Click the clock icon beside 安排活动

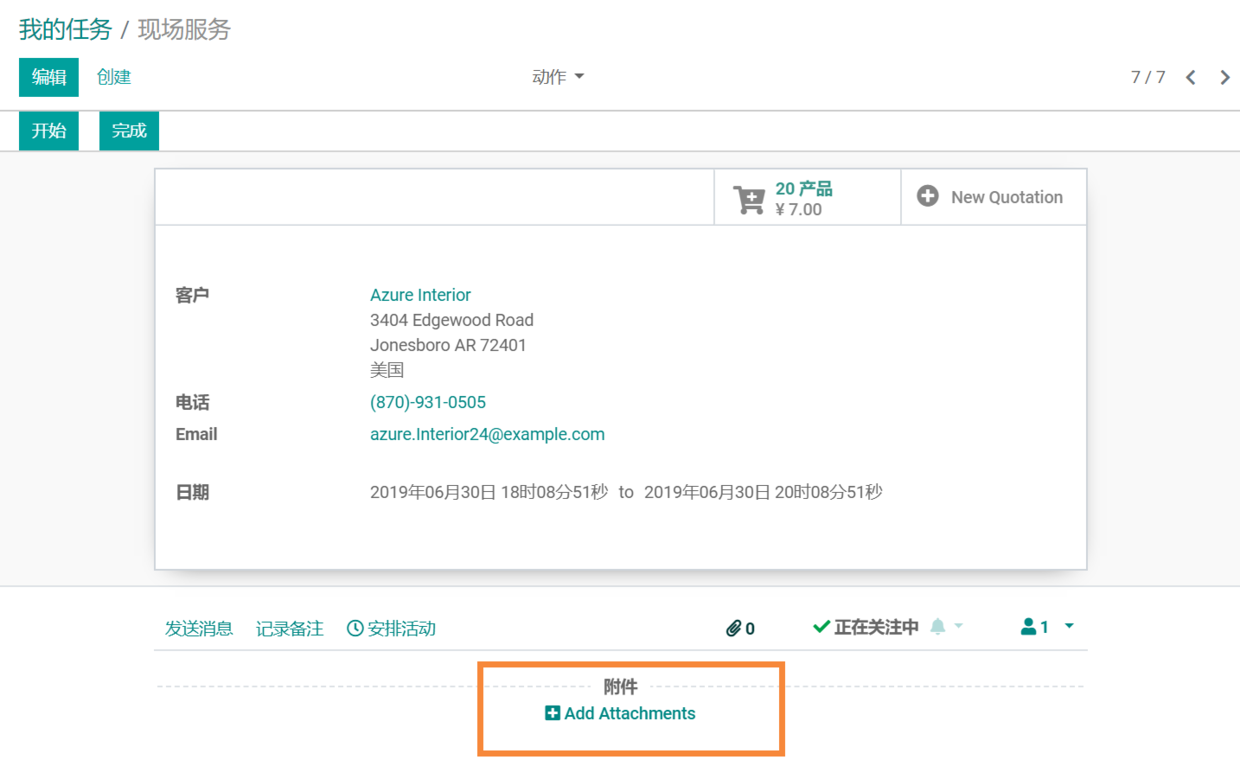pos(355,628)
